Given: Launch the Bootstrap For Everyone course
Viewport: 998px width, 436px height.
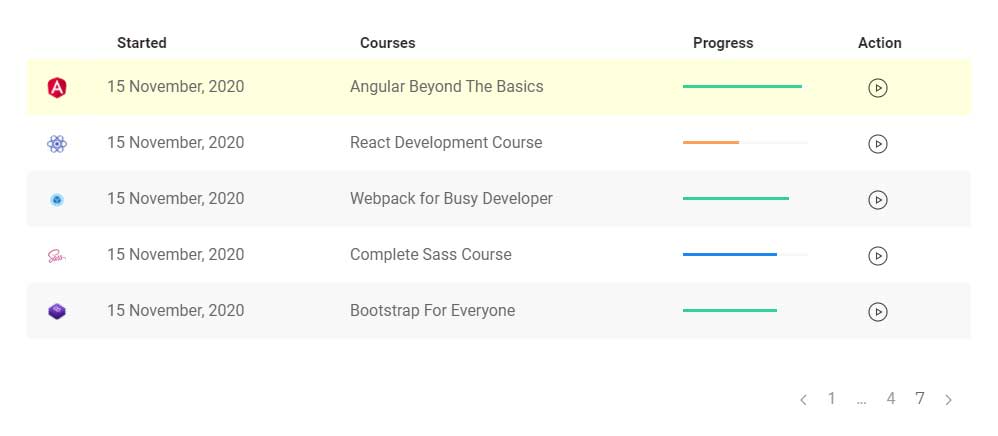Looking at the screenshot, I should click(x=878, y=312).
